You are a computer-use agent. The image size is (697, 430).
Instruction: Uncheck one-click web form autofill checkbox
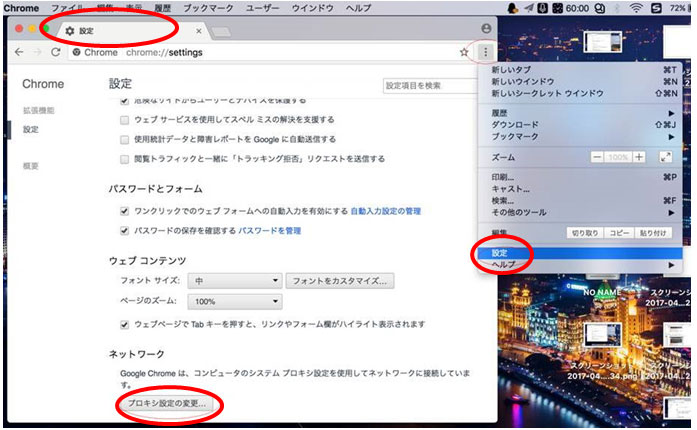[x=124, y=211]
